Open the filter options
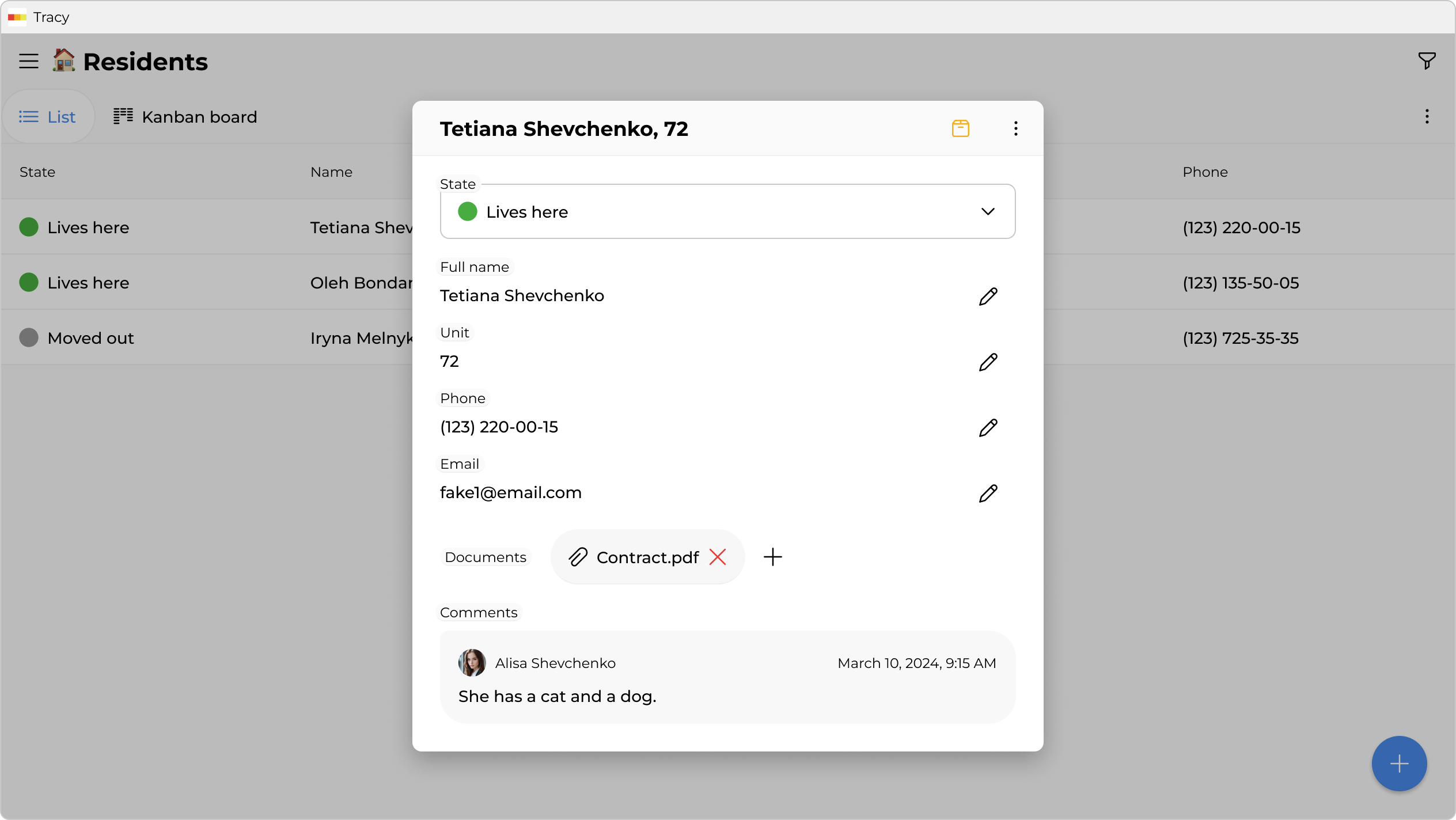1456x820 pixels. click(x=1427, y=60)
